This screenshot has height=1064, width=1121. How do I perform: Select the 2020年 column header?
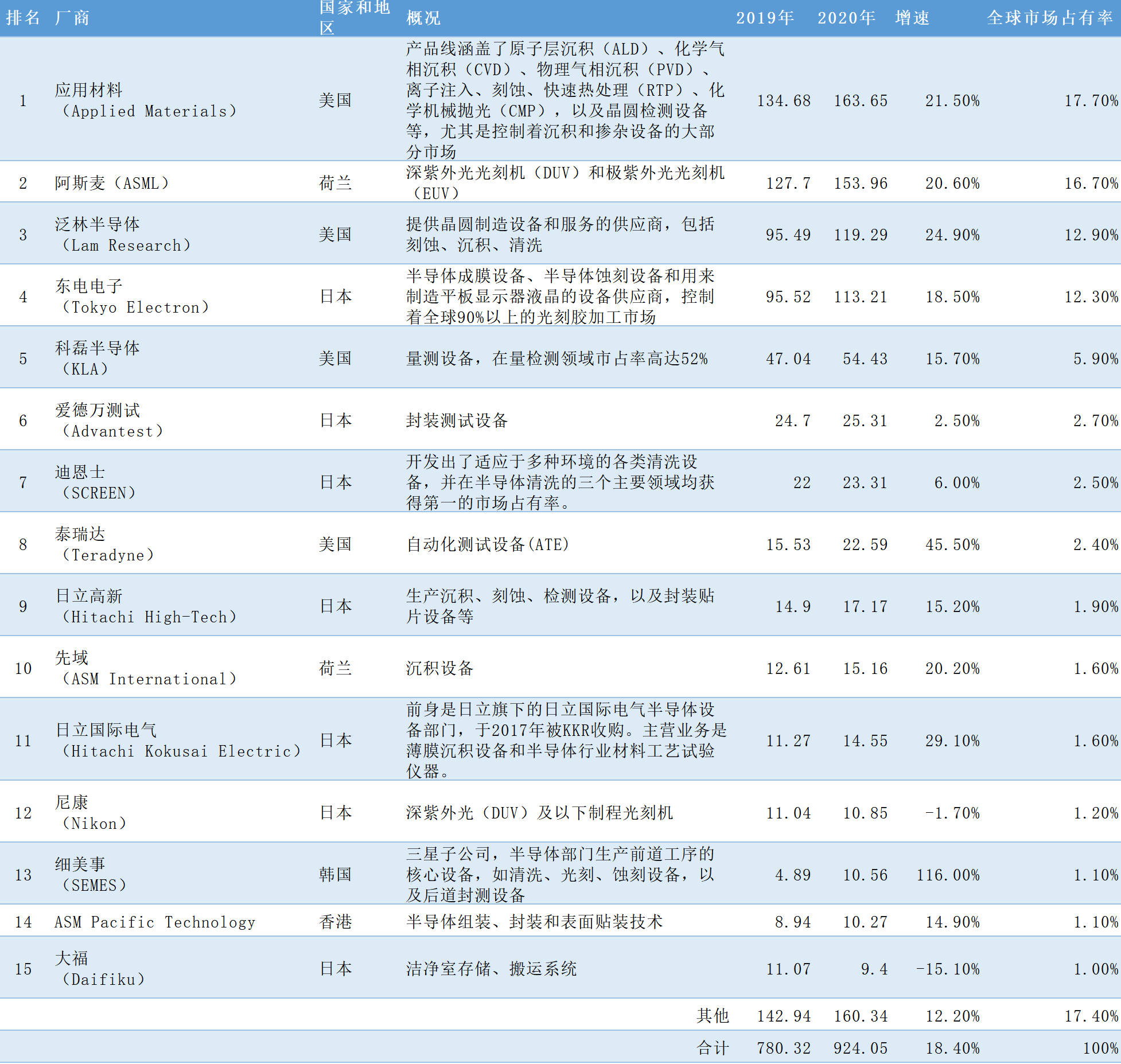point(847,18)
